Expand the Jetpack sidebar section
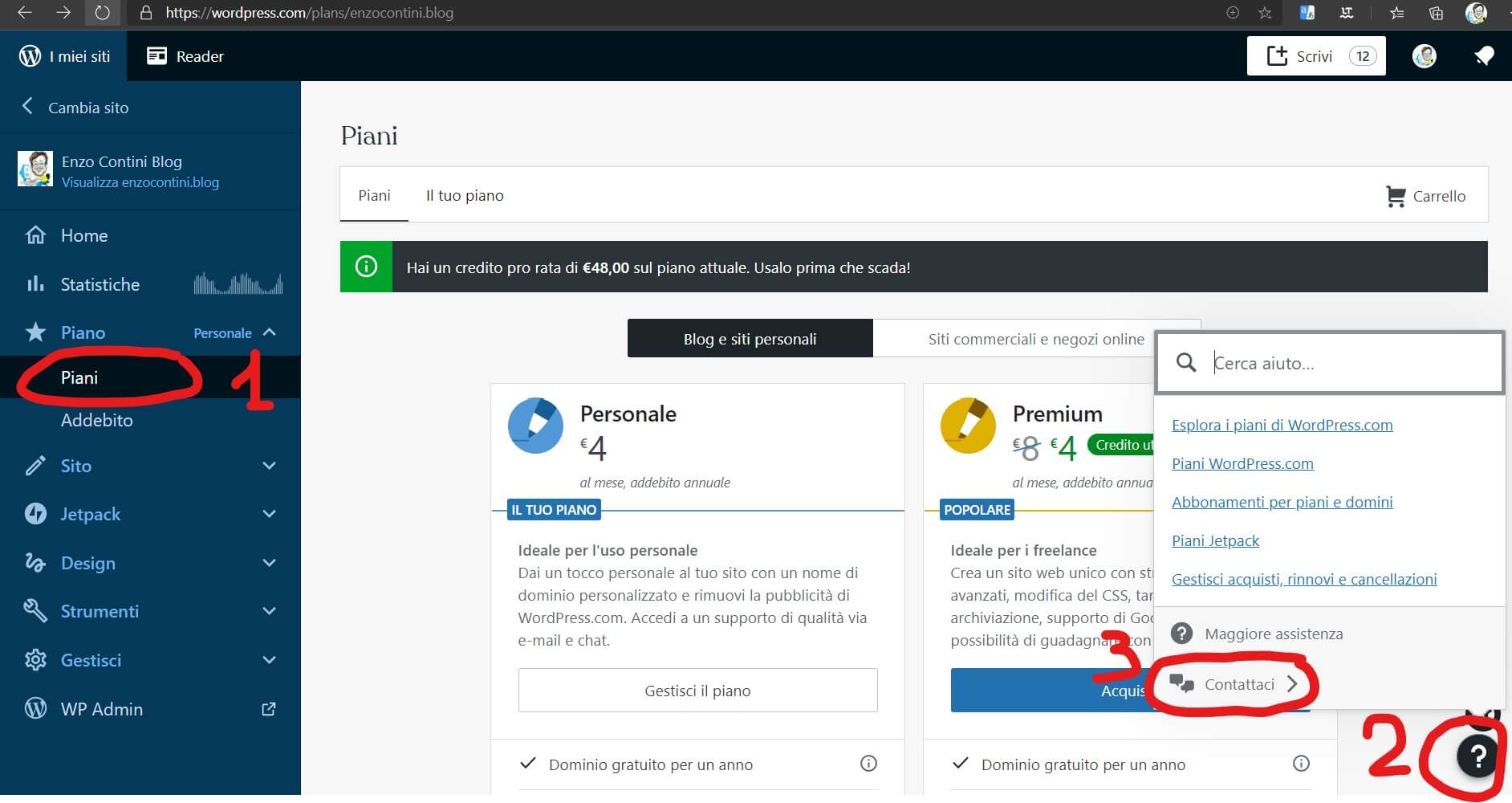Viewport: 1512px width, 803px height. click(x=269, y=514)
